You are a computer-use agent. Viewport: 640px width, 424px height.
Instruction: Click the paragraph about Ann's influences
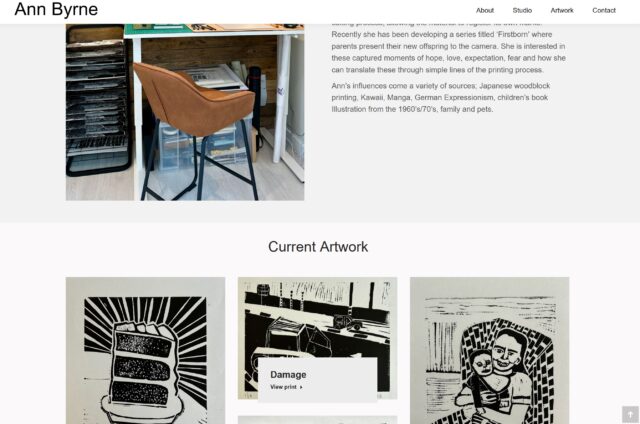440,98
